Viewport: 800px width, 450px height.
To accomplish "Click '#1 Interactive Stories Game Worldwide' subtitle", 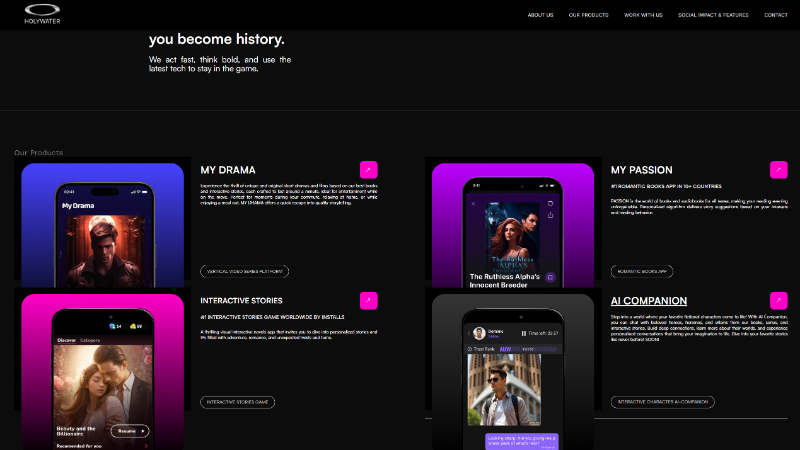I will tap(272, 317).
